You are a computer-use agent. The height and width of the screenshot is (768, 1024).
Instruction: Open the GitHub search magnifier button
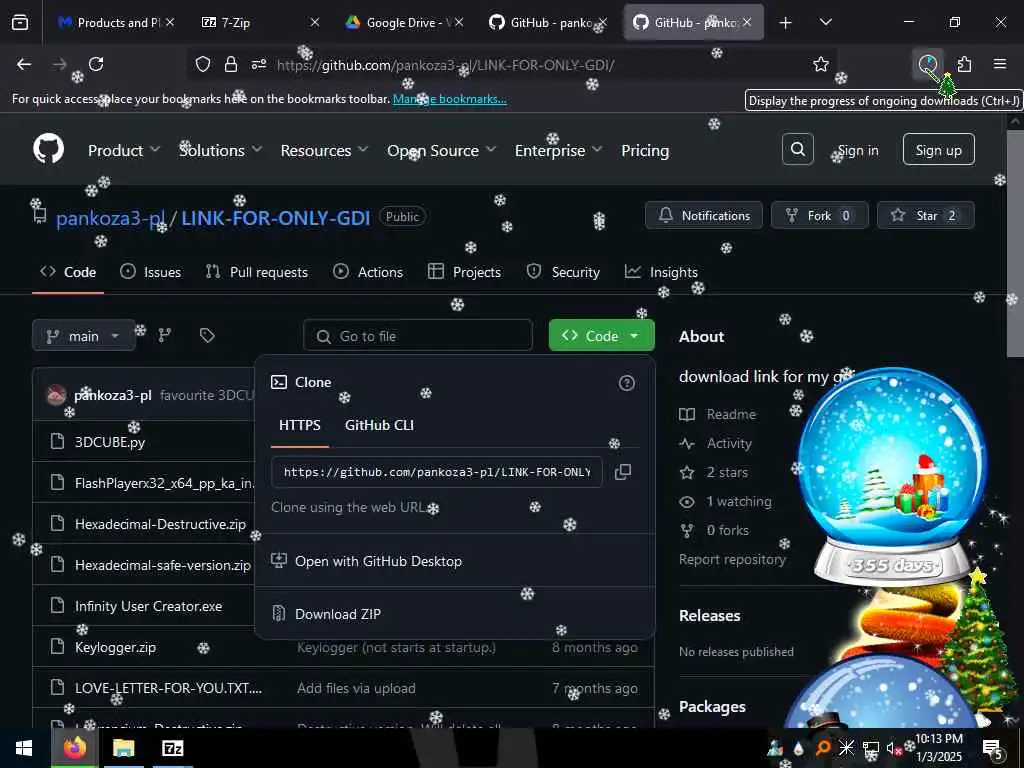click(x=797, y=150)
